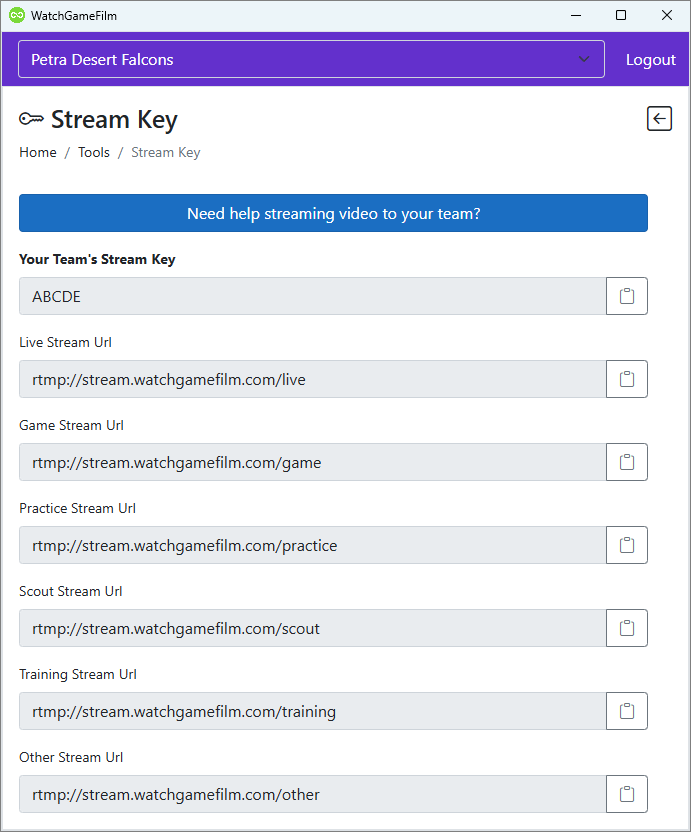Screen dimensions: 691x832
Task: Click the back arrow icon button
Action: [x=659, y=119]
